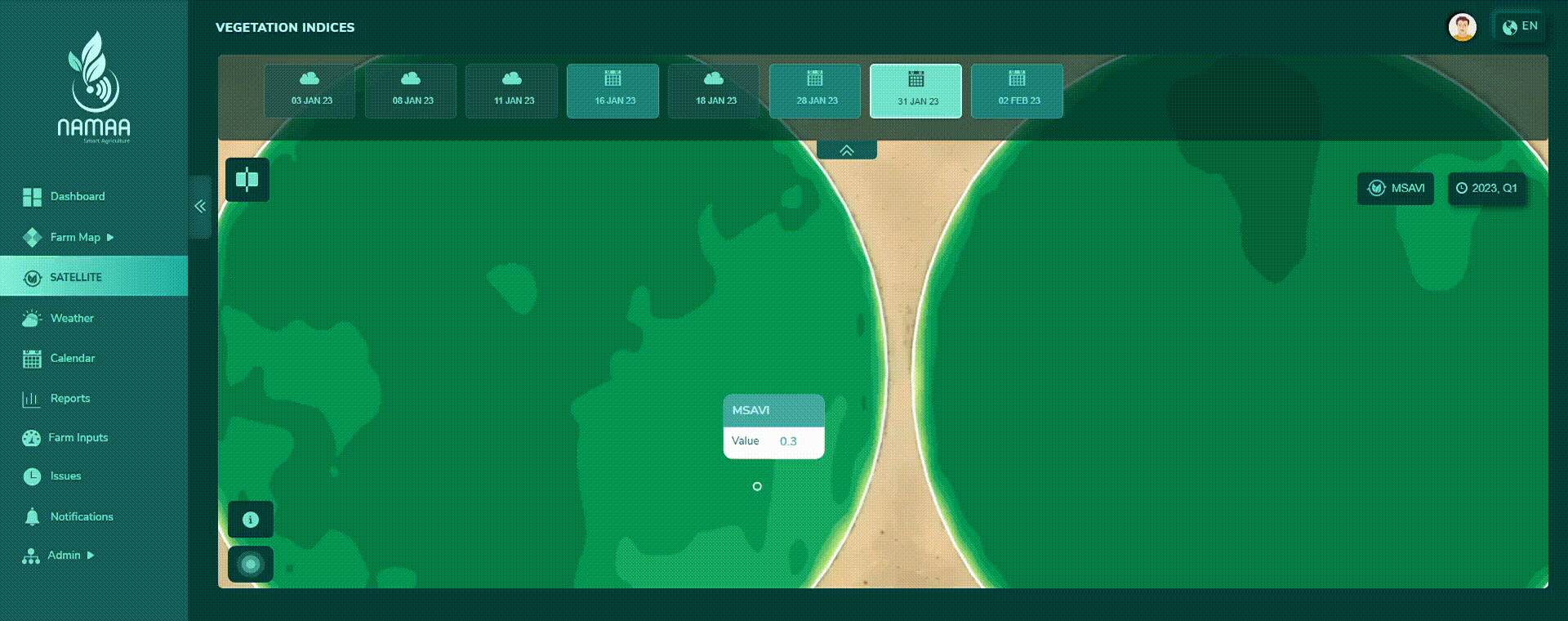Click the split compare map icon
Image resolution: width=1568 pixels, height=621 pixels.
pos(247,179)
